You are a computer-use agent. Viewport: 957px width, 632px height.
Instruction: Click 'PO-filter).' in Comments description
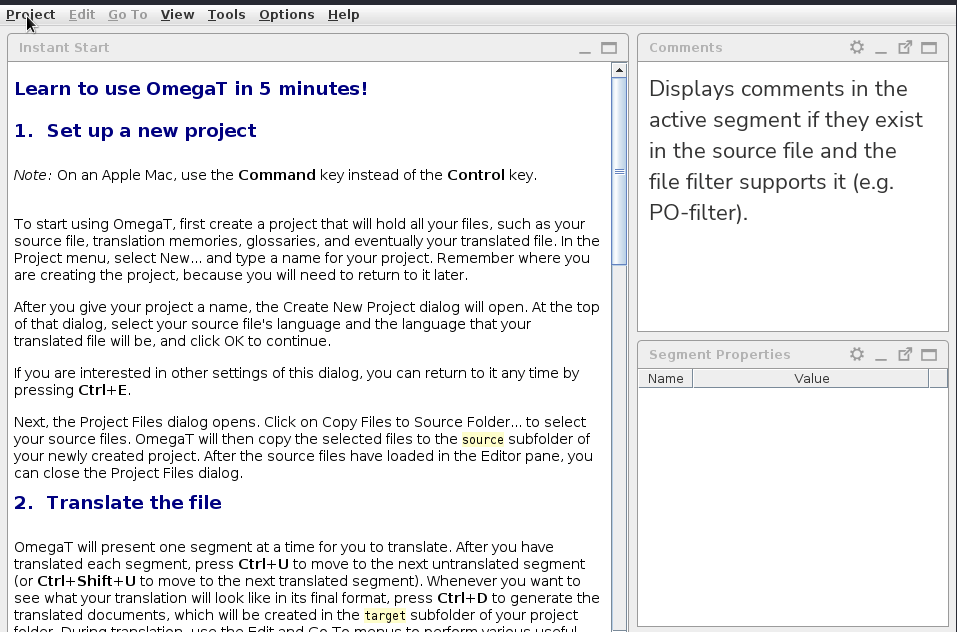[x=698, y=213]
